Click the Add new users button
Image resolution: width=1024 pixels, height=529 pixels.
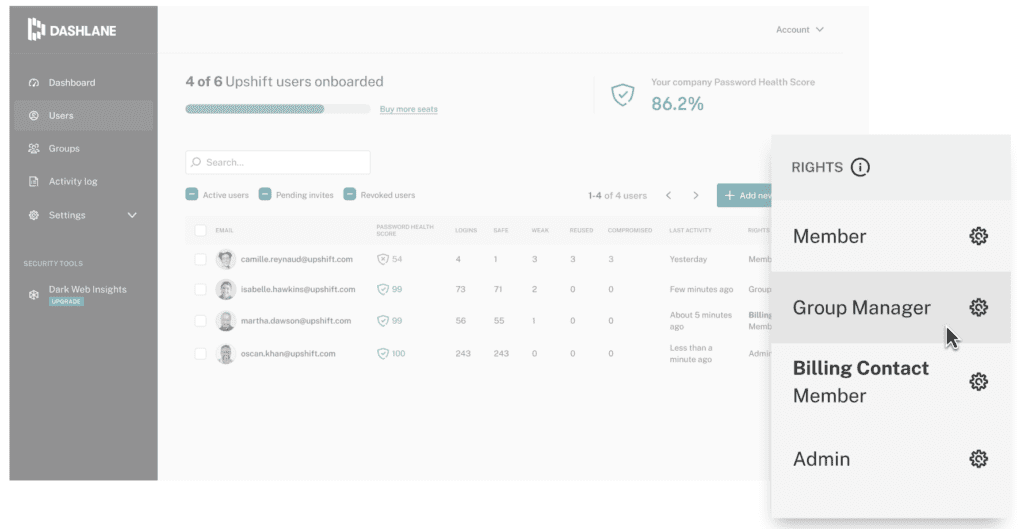746,196
